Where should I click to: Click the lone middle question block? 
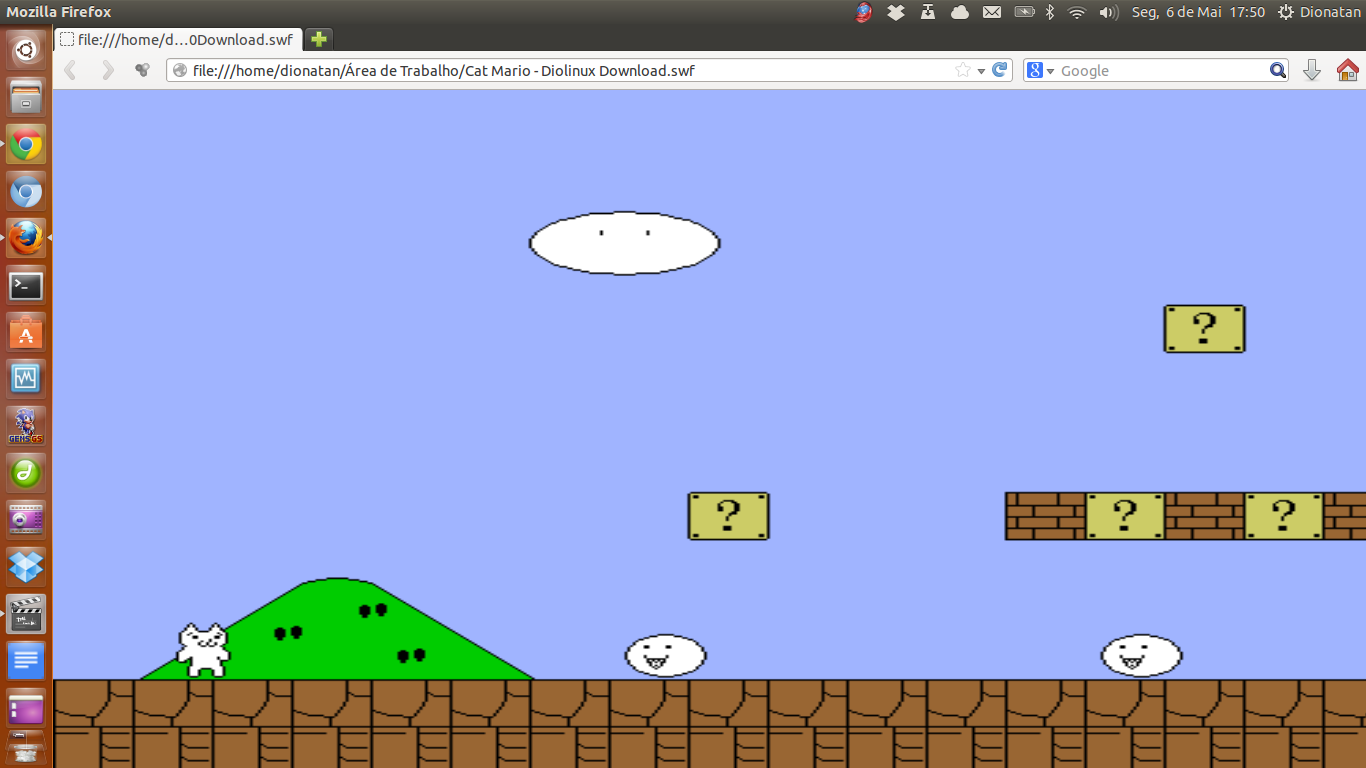728,516
